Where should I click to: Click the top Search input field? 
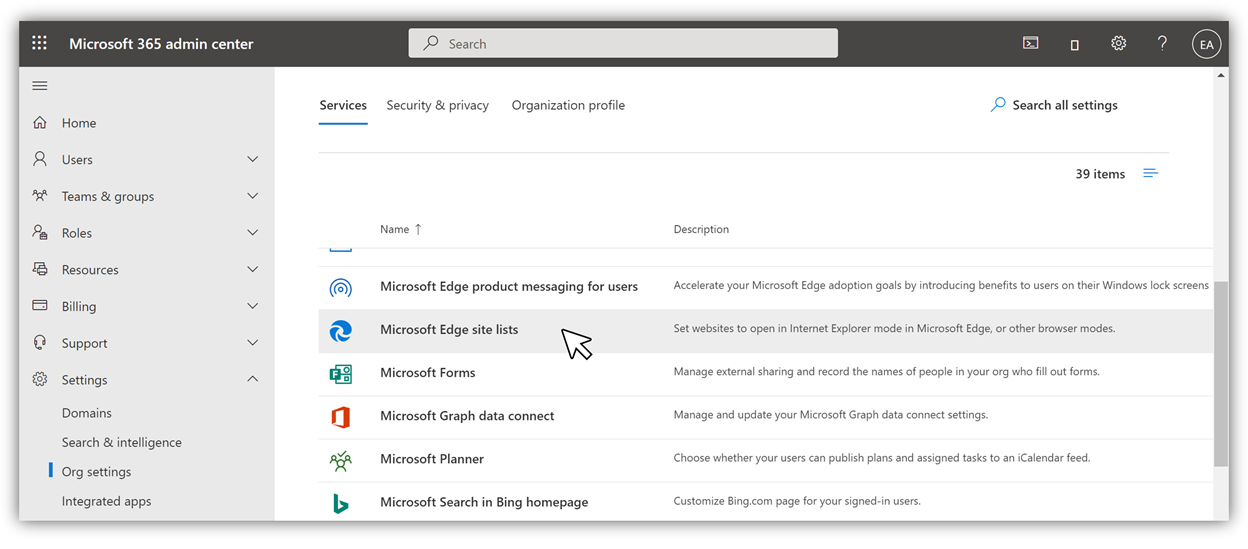coord(622,44)
